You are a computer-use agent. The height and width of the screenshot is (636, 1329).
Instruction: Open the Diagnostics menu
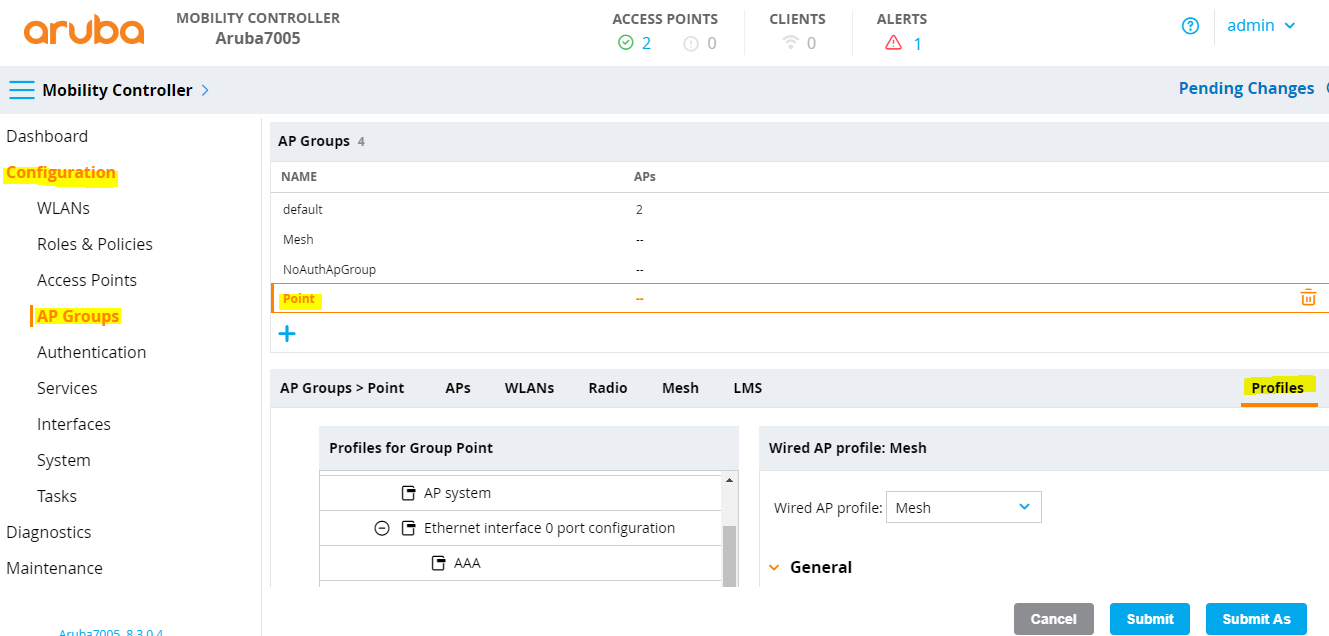pos(49,532)
